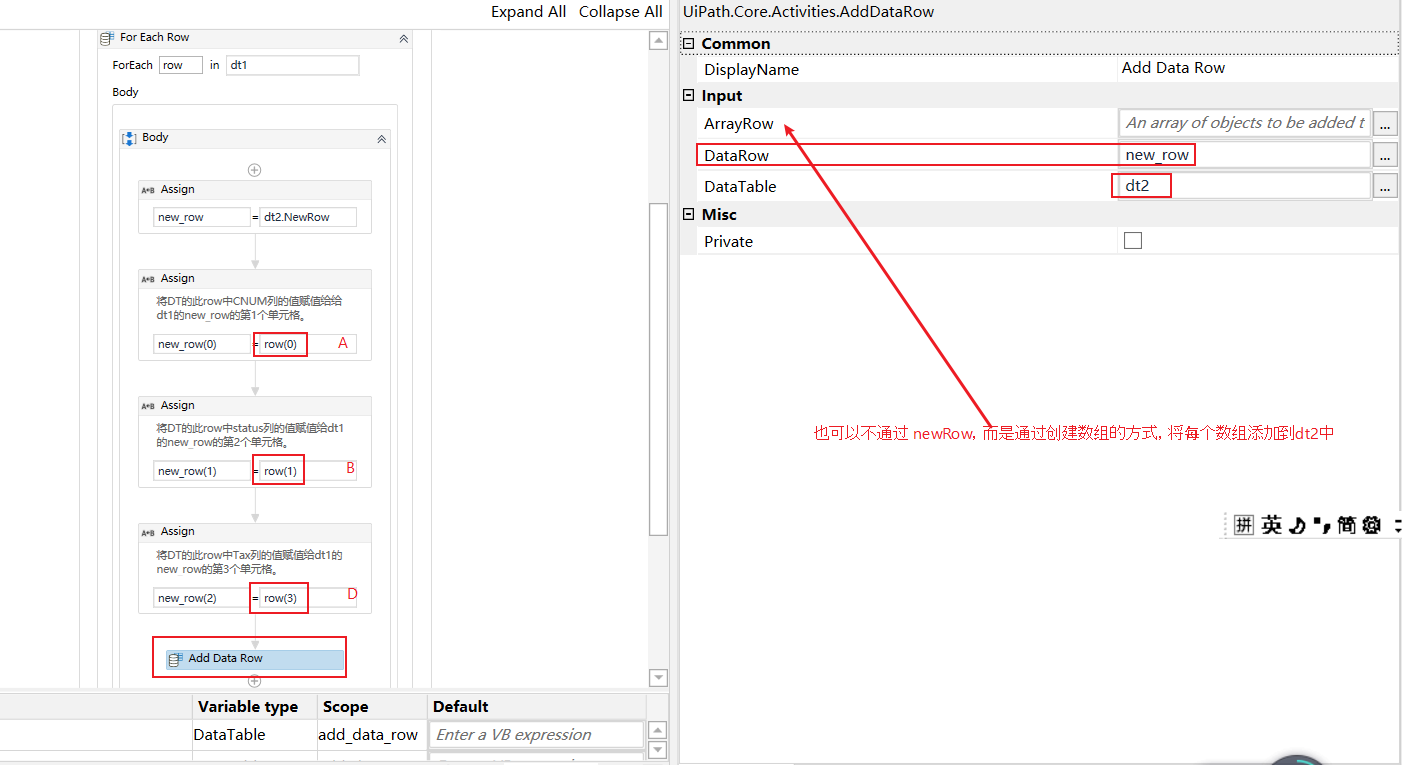Collapse the Body sequence with its chevron
Viewport: 1402px width, 765px height.
(381, 138)
